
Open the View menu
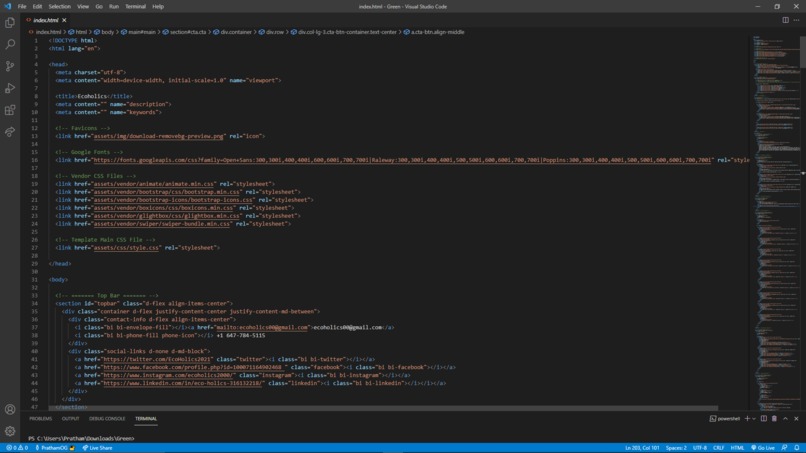coord(83,7)
